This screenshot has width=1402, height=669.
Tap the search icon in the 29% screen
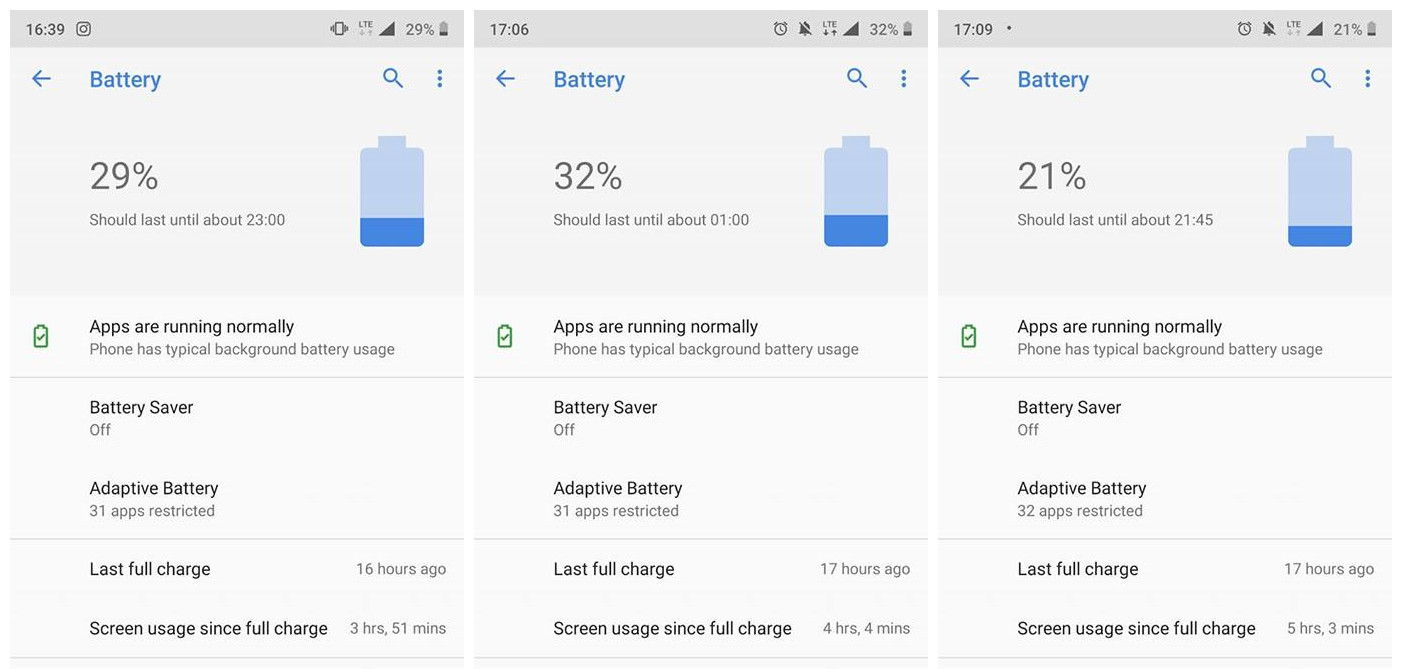coord(393,78)
